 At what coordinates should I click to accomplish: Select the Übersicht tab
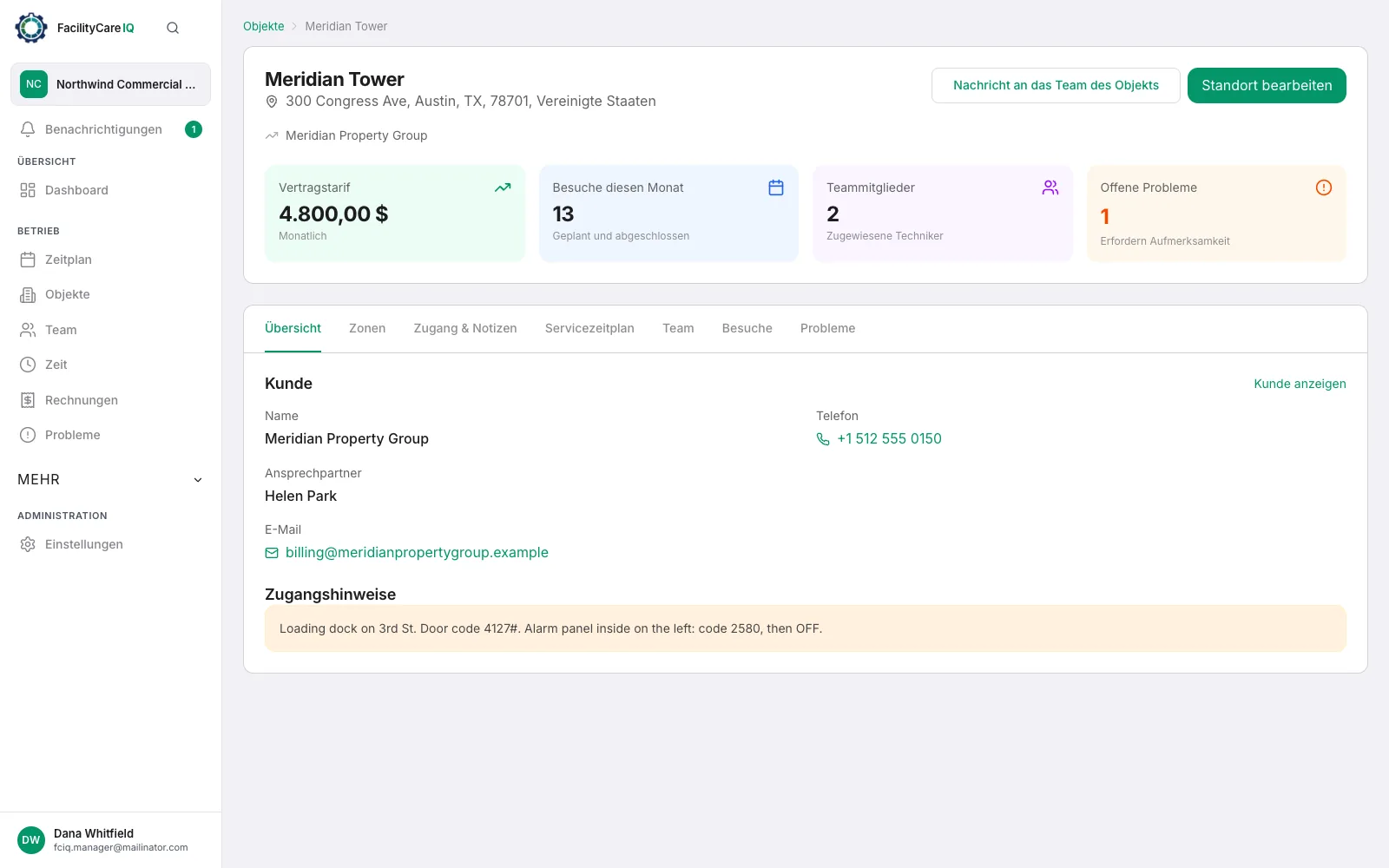coord(293,328)
